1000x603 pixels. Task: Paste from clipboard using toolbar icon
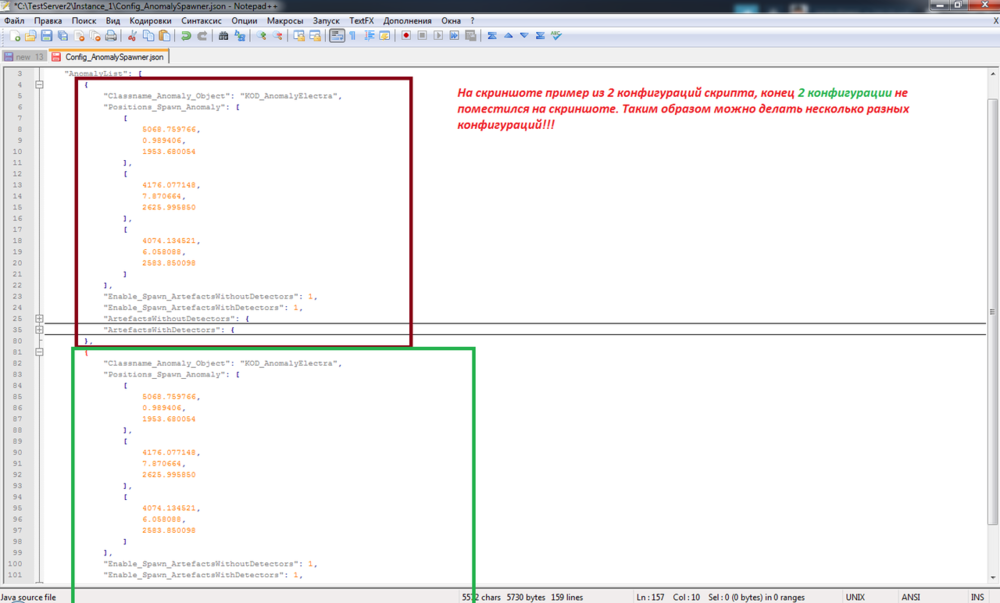point(165,36)
